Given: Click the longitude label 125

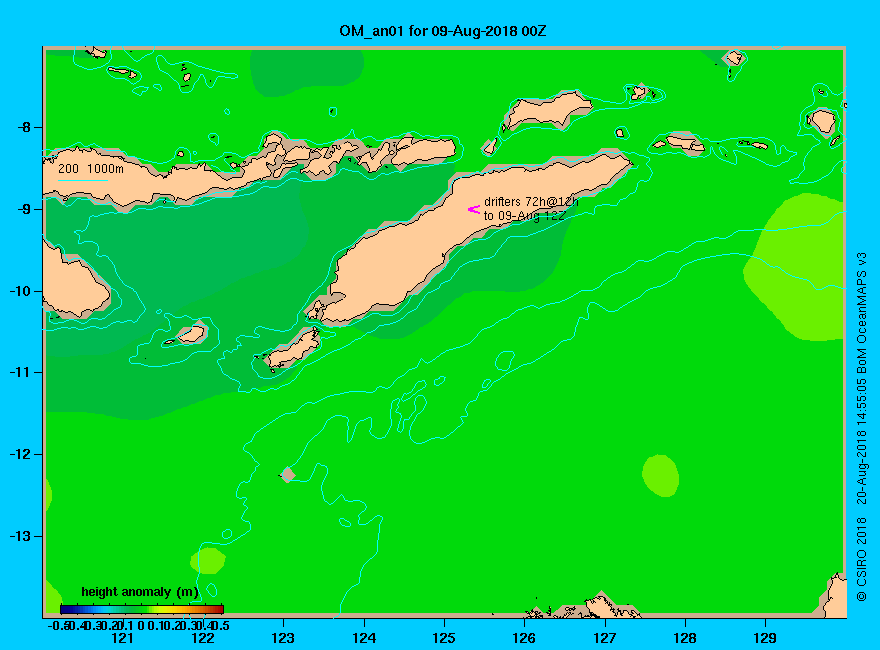Looking at the screenshot, I should (x=444, y=638).
